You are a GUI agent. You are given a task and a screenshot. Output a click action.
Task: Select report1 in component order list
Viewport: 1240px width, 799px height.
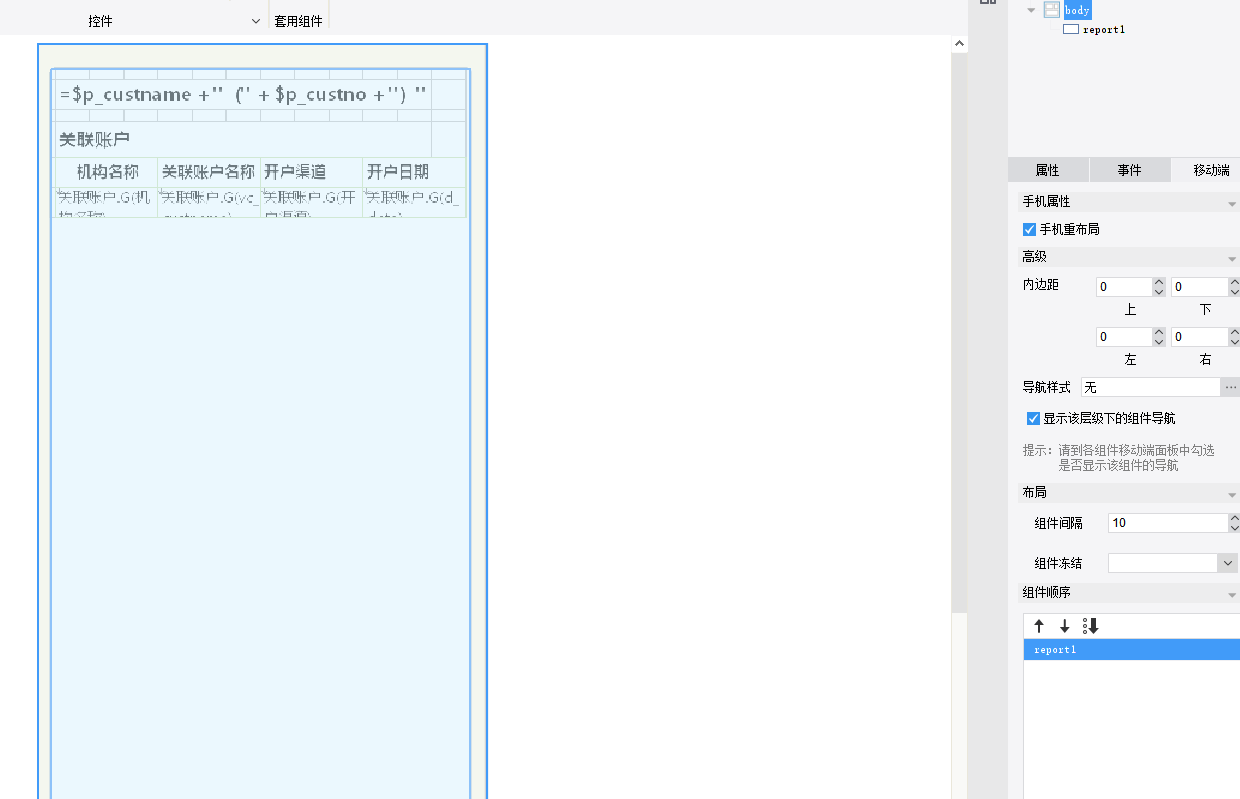tap(1131, 650)
